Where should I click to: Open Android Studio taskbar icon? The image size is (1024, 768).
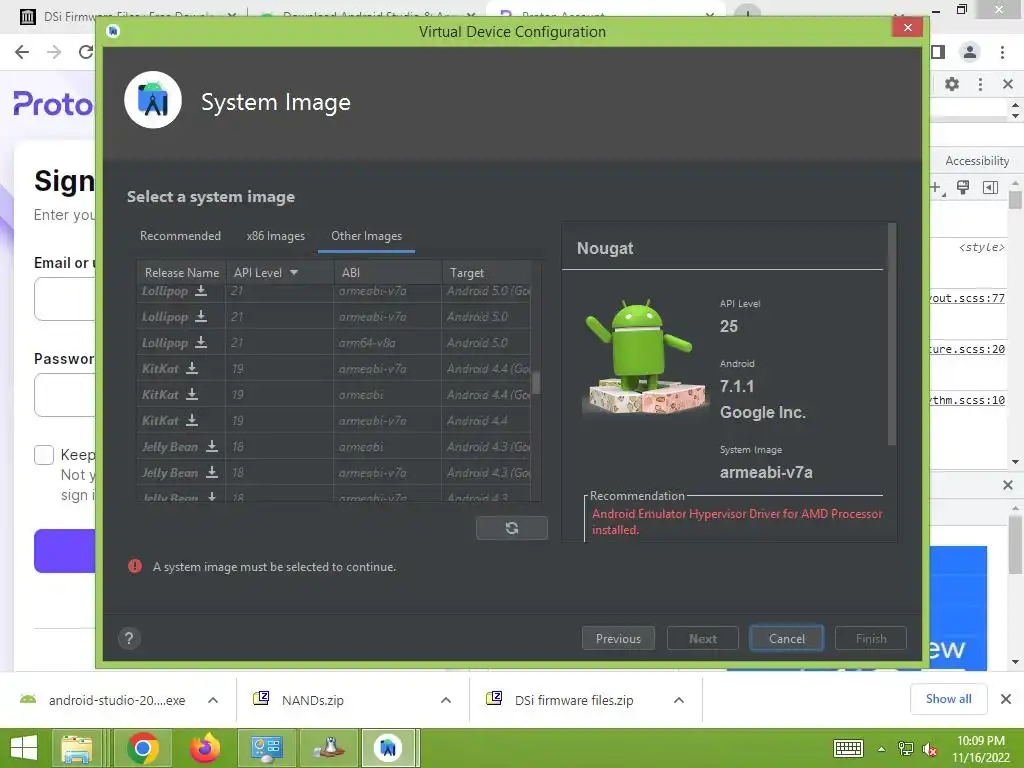388,748
